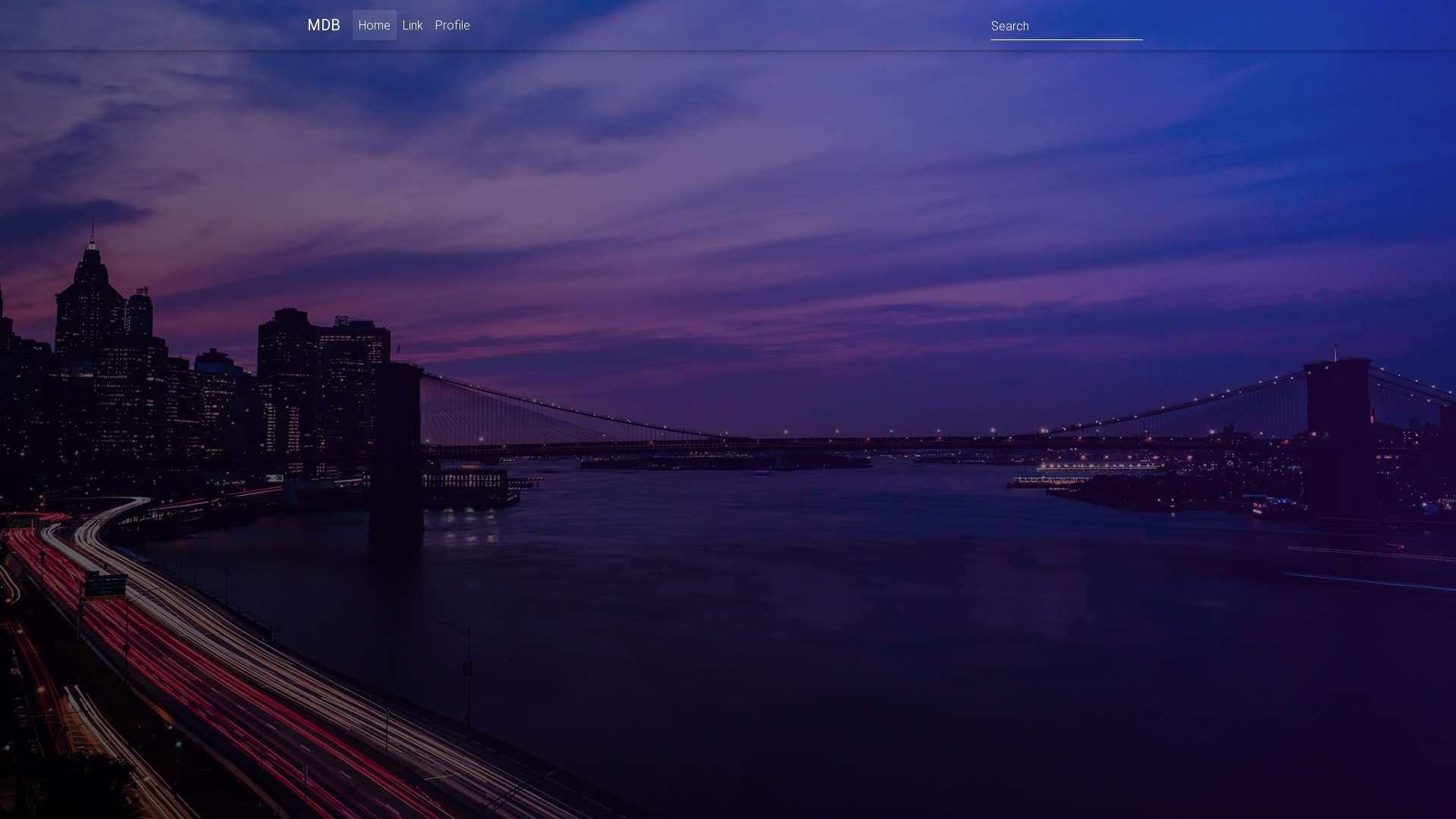Click the MDB brand logo
The width and height of the screenshot is (1456, 819).
point(323,25)
